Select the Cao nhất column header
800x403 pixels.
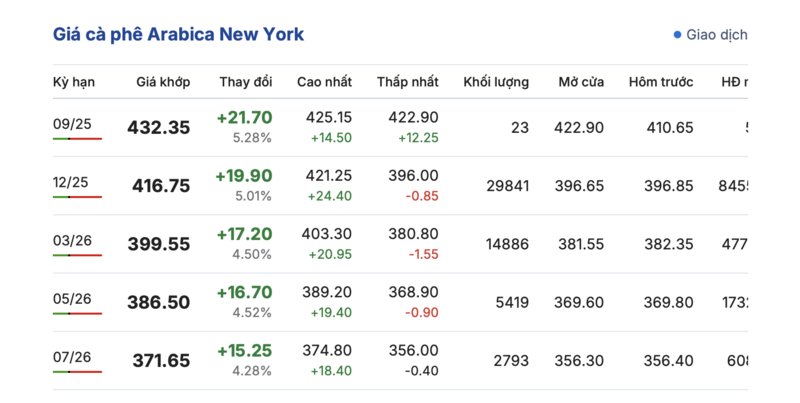(x=324, y=81)
